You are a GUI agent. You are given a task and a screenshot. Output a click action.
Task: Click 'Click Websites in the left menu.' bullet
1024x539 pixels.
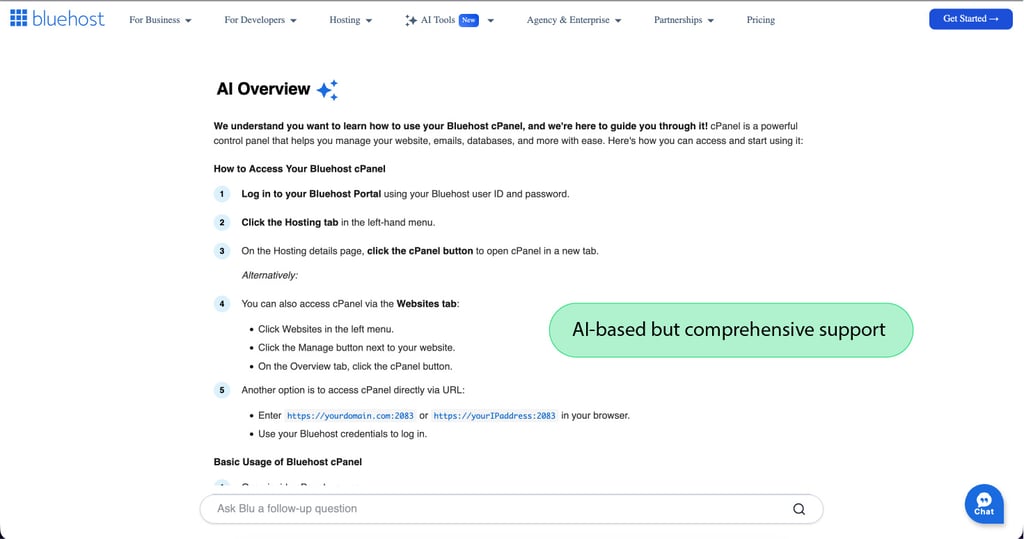click(x=326, y=329)
